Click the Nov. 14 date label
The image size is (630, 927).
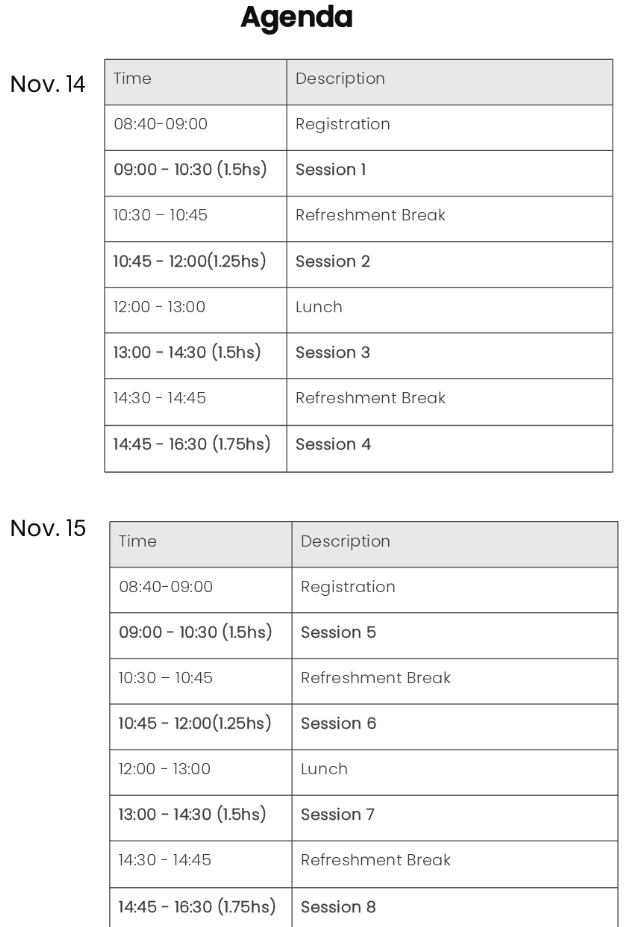click(47, 82)
